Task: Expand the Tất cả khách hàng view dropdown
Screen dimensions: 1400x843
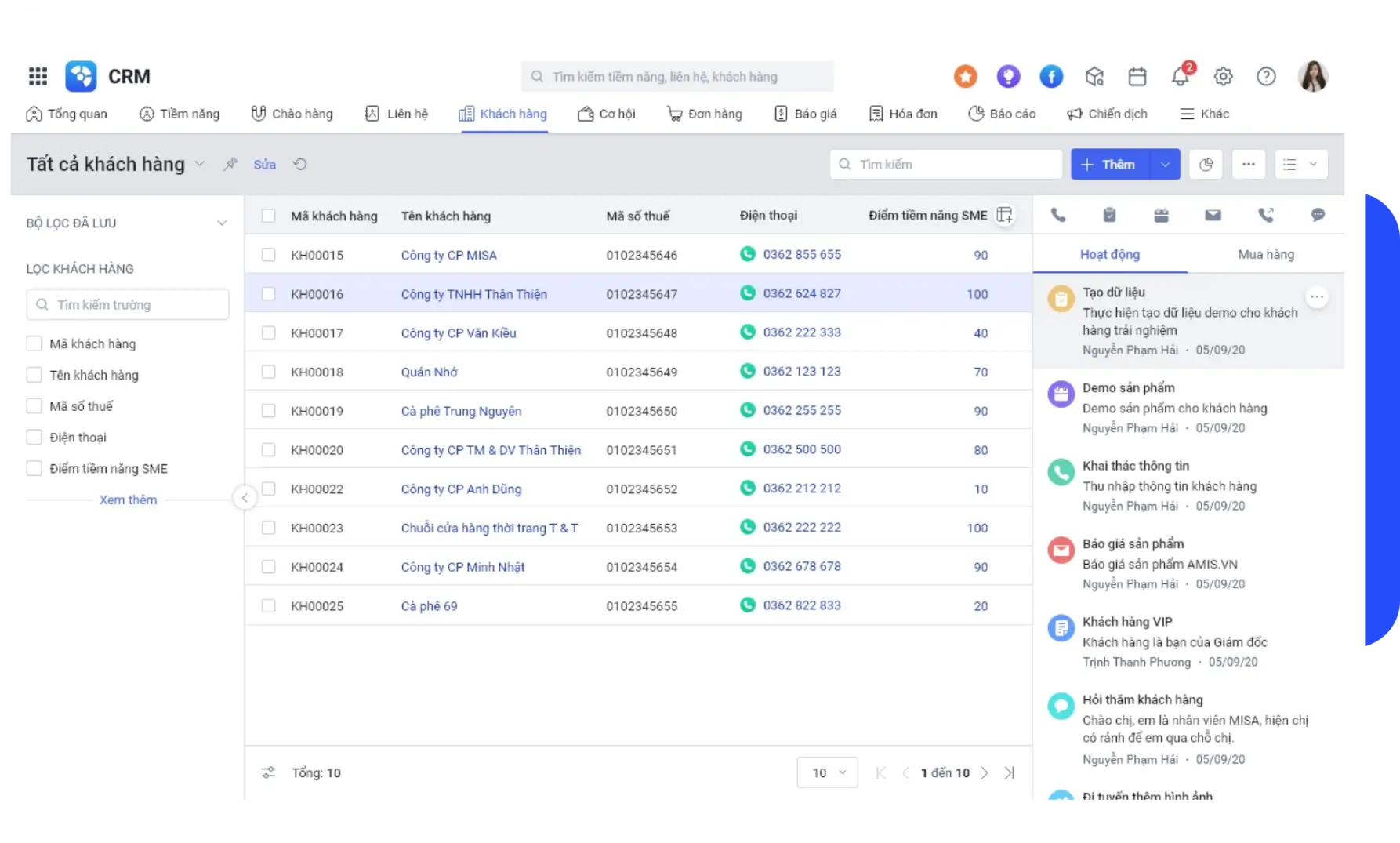Action: [x=200, y=164]
